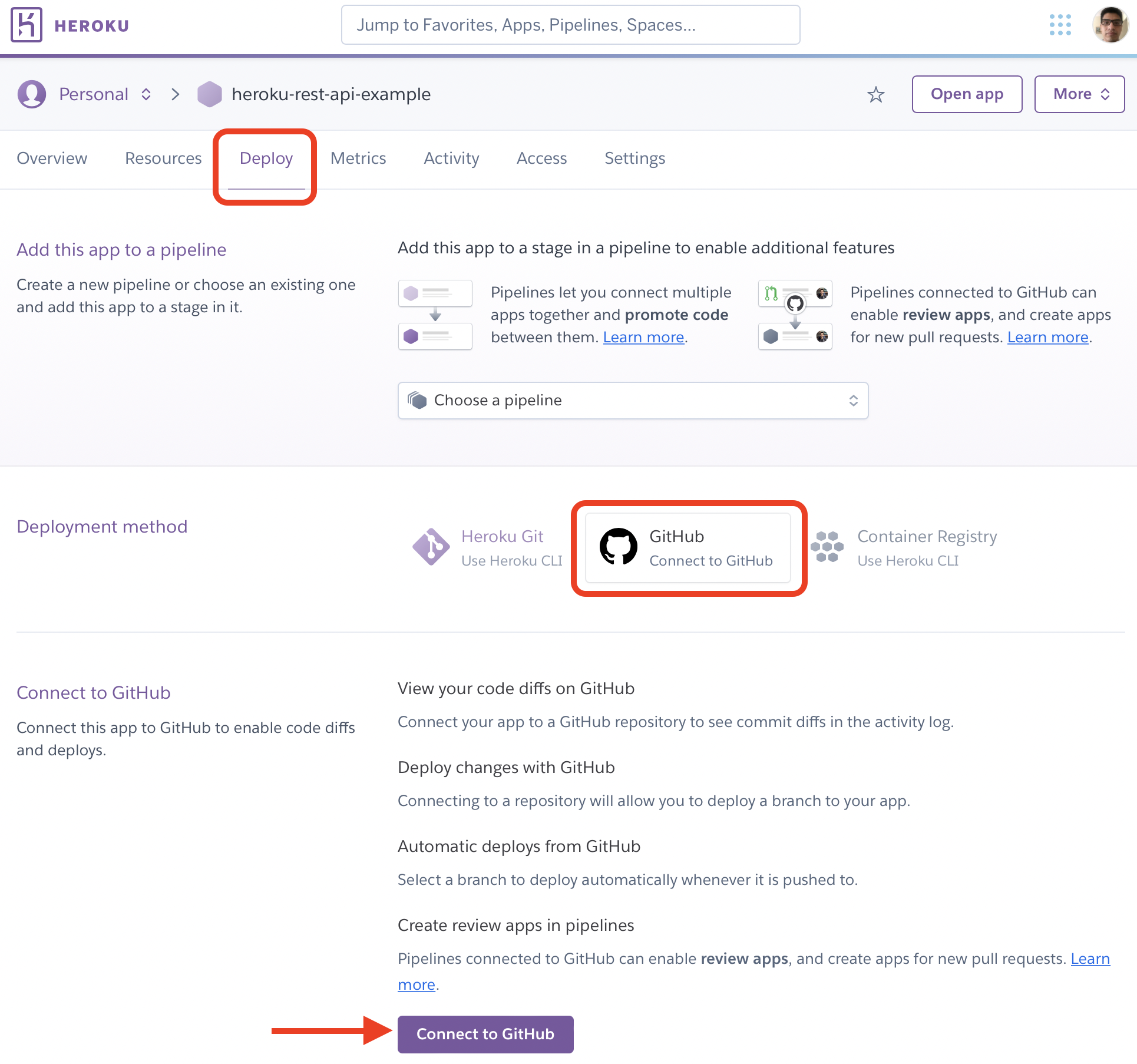The width and height of the screenshot is (1137, 1064).
Task: Click the heroku-rest-api-example hexagon icon
Action: tap(210, 94)
